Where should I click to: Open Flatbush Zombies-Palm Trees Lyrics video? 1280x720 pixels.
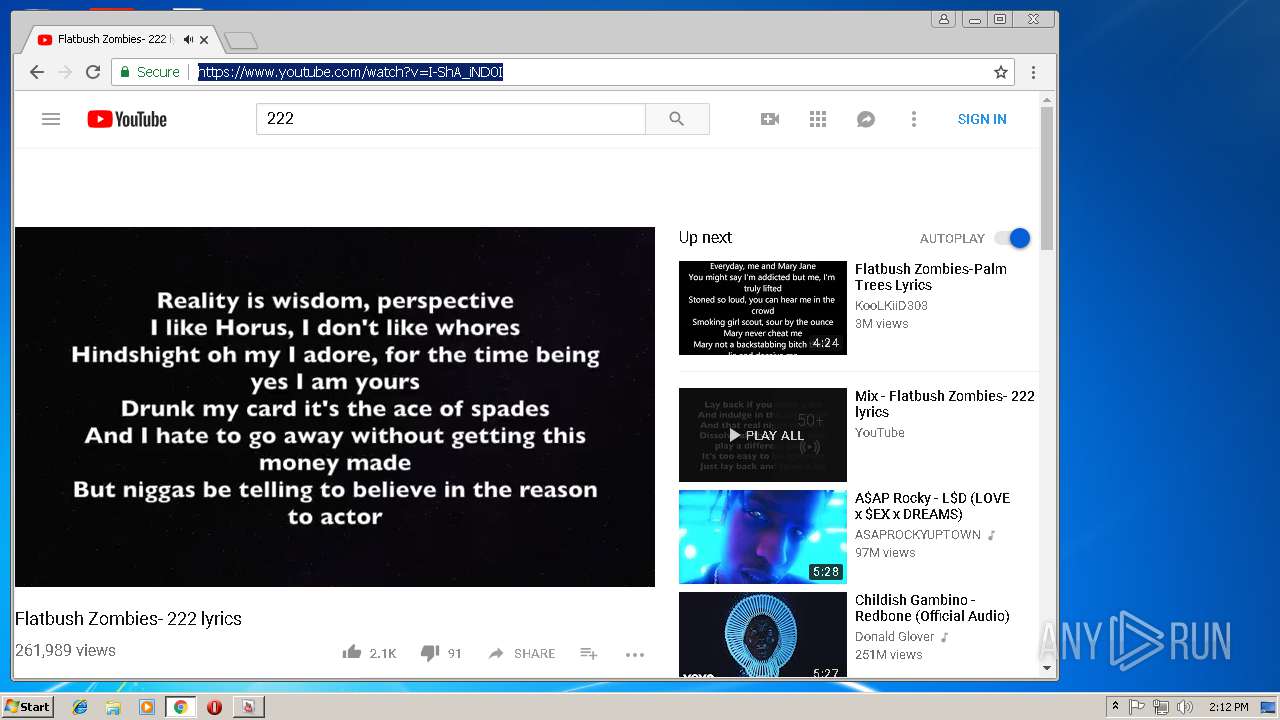click(931, 277)
